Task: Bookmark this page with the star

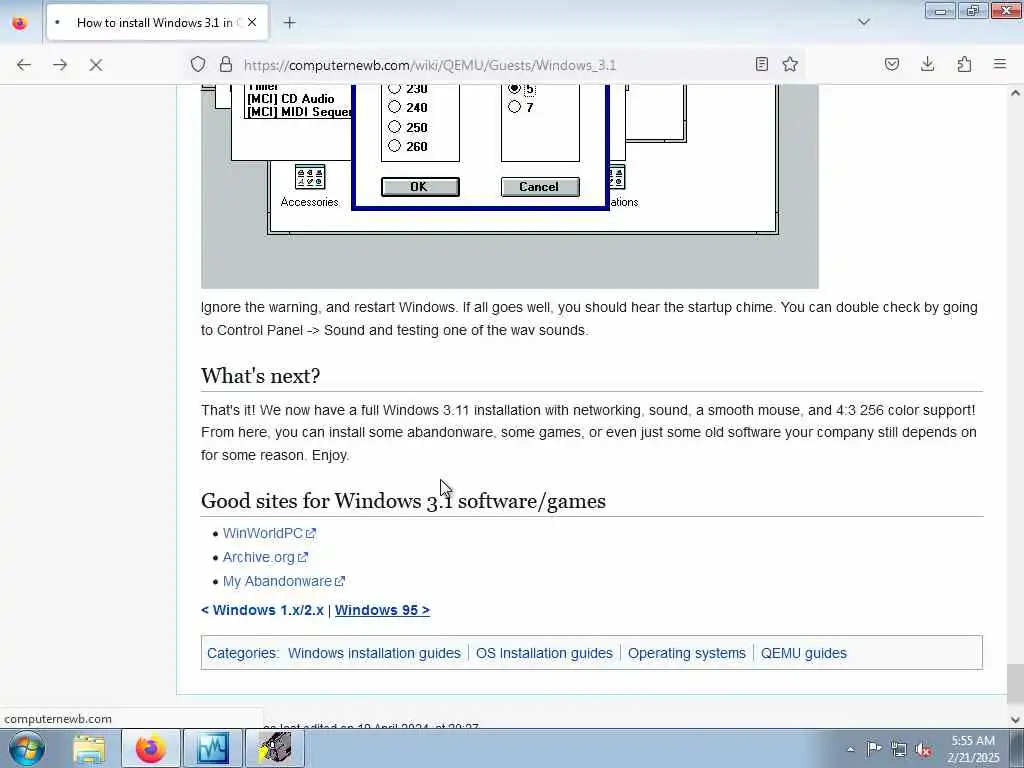Action: 790,64
